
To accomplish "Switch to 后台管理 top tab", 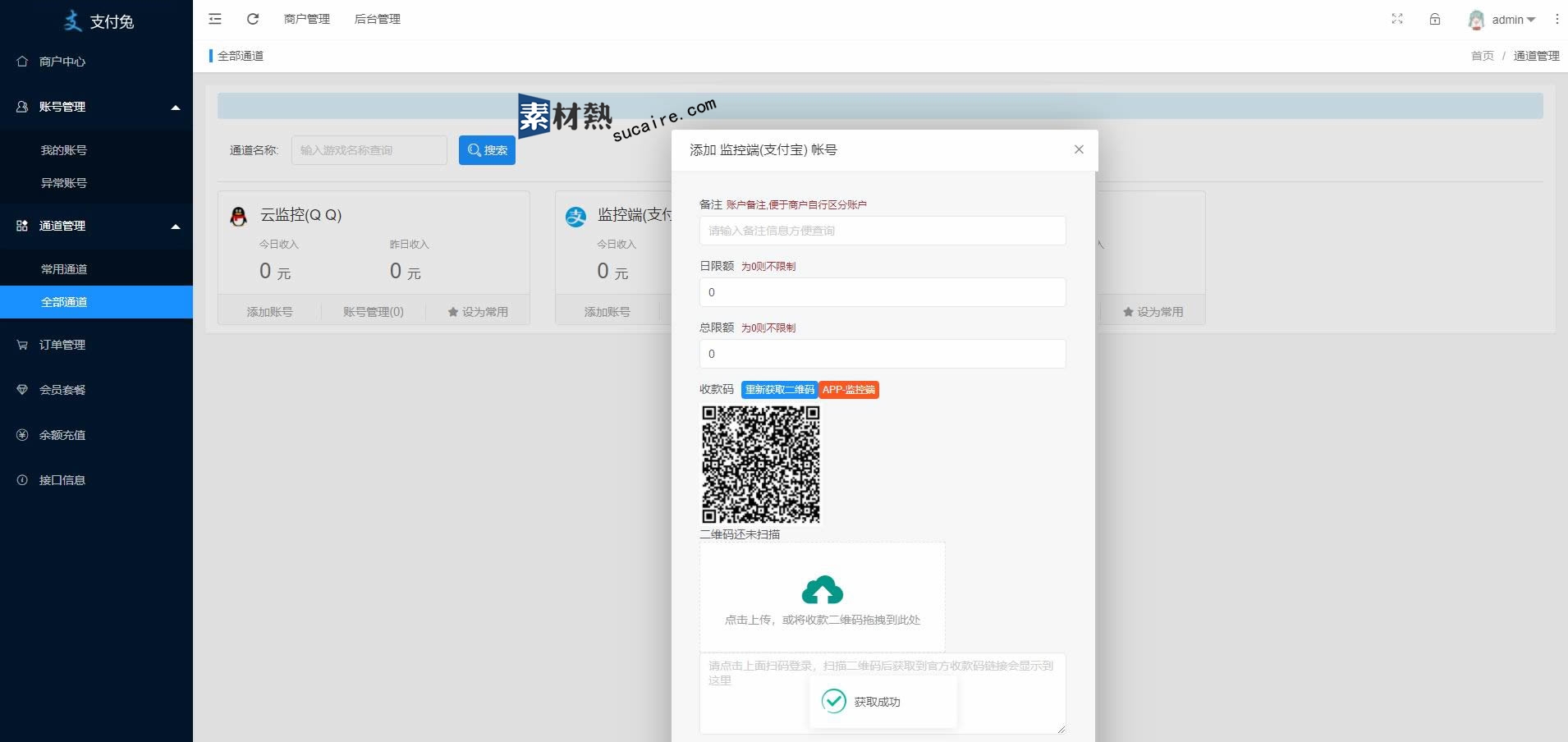I will coord(378,19).
